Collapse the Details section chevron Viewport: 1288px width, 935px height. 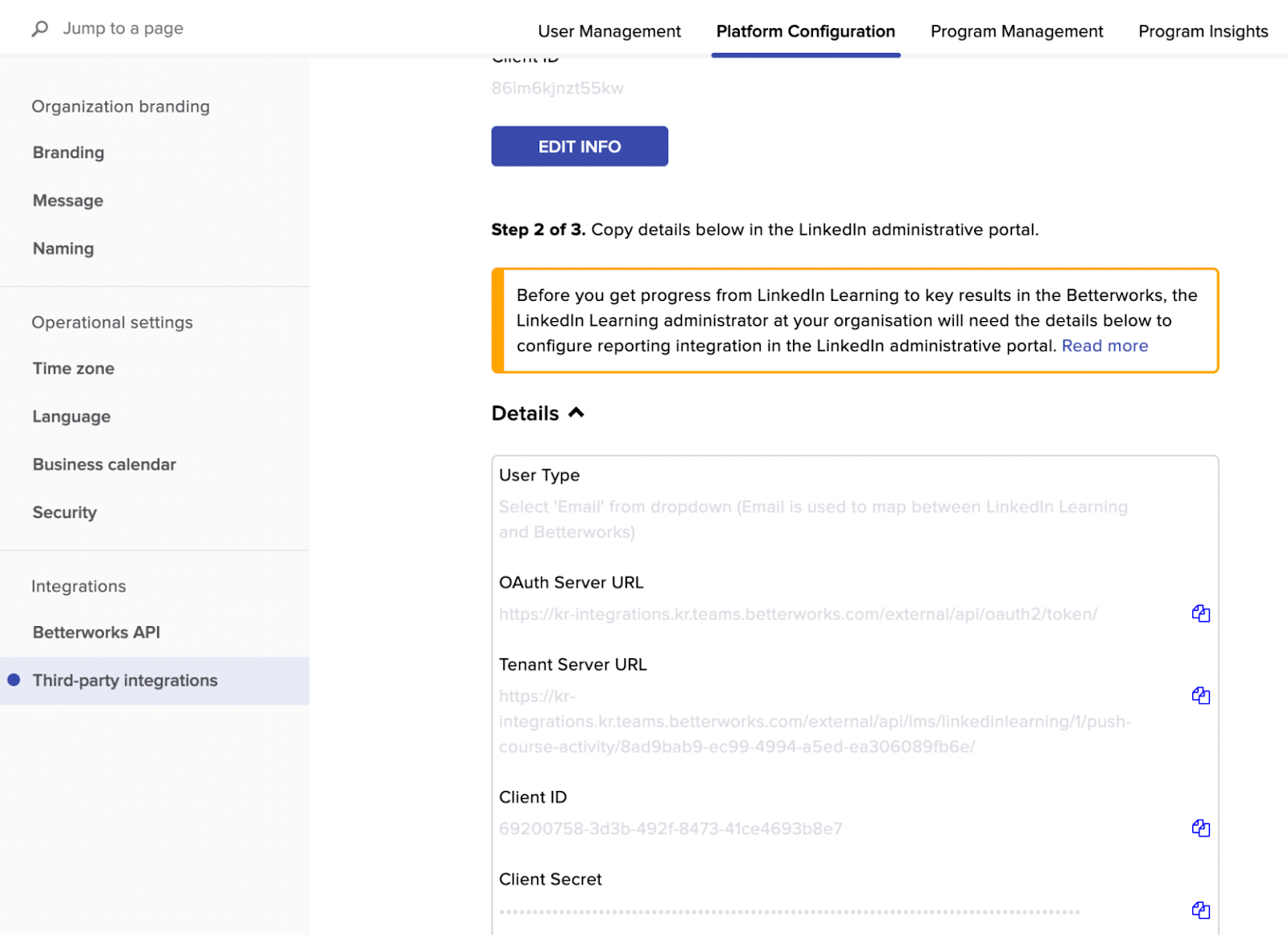pos(576,413)
